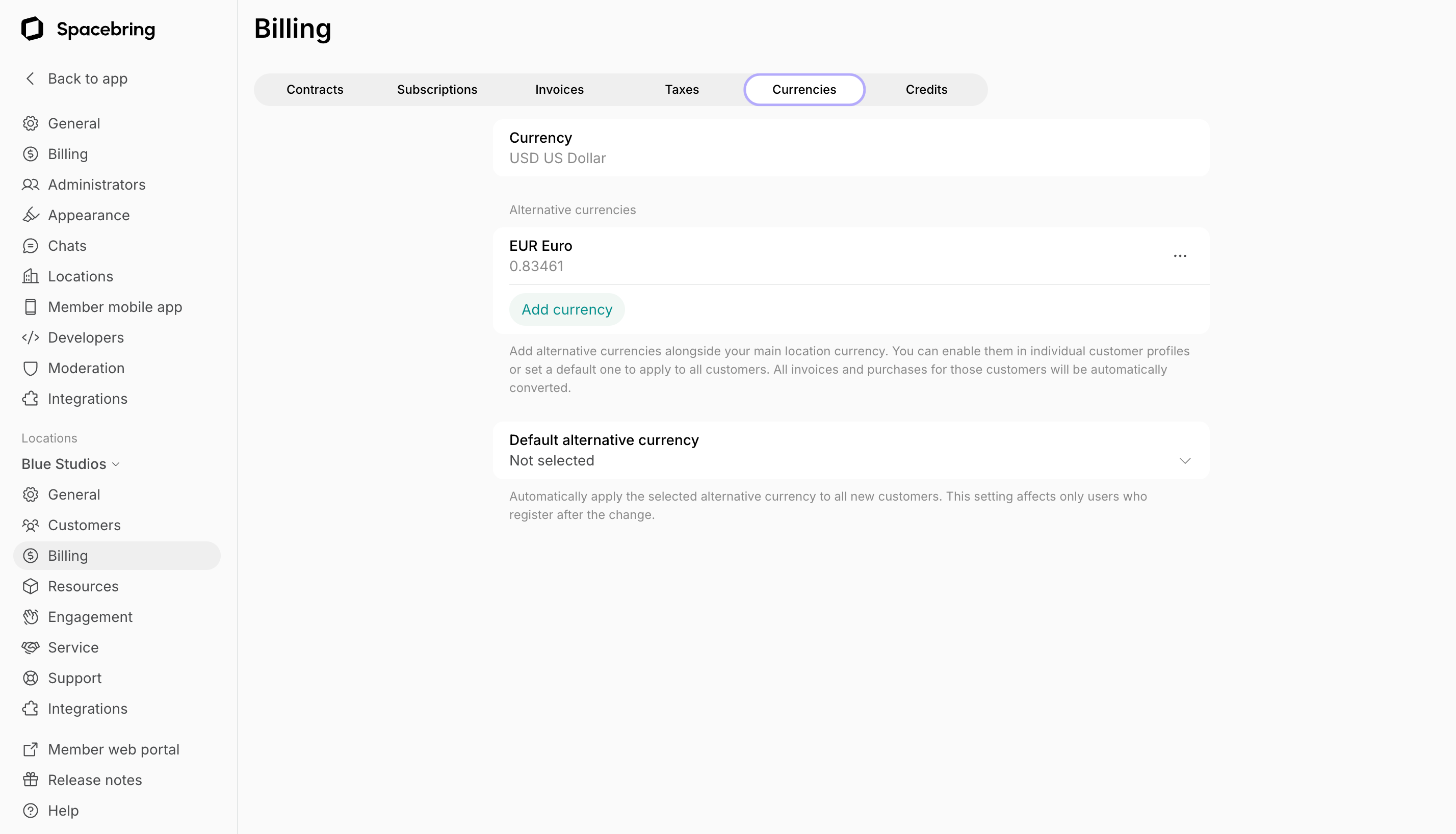Switch to the Credits tab
1456x834 pixels.
926,89
